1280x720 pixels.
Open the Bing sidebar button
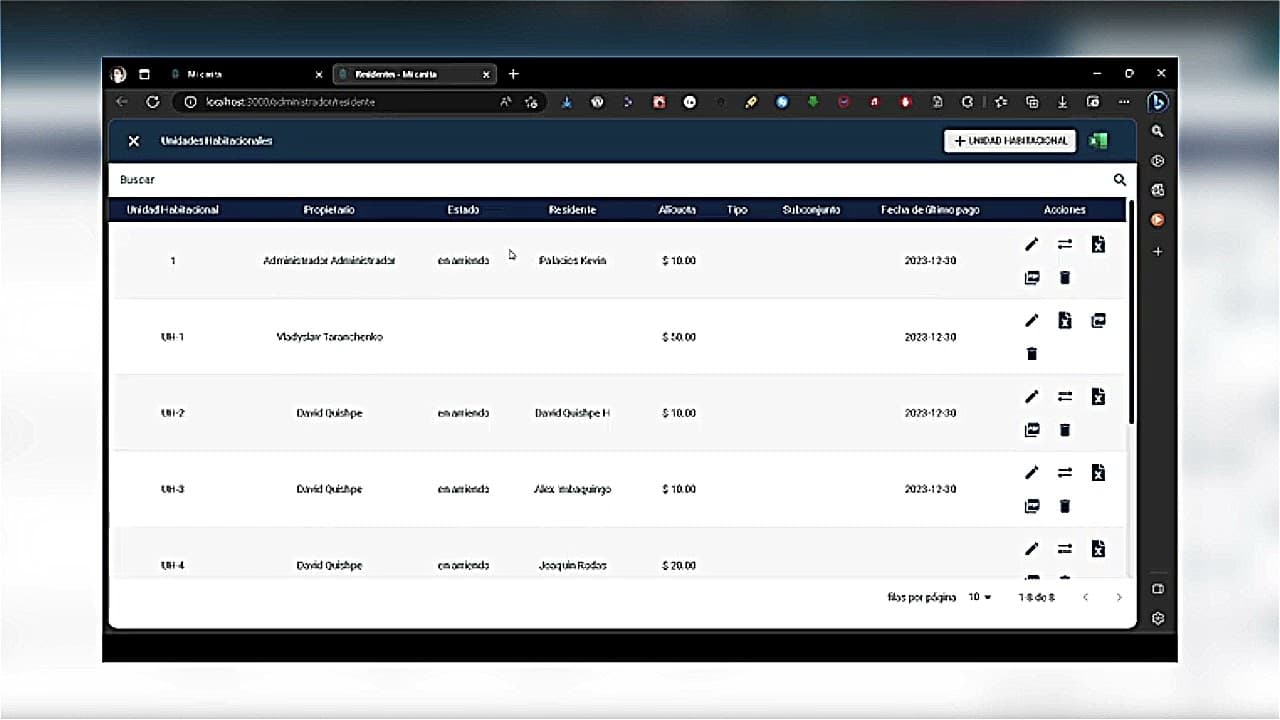point(1157,102)
